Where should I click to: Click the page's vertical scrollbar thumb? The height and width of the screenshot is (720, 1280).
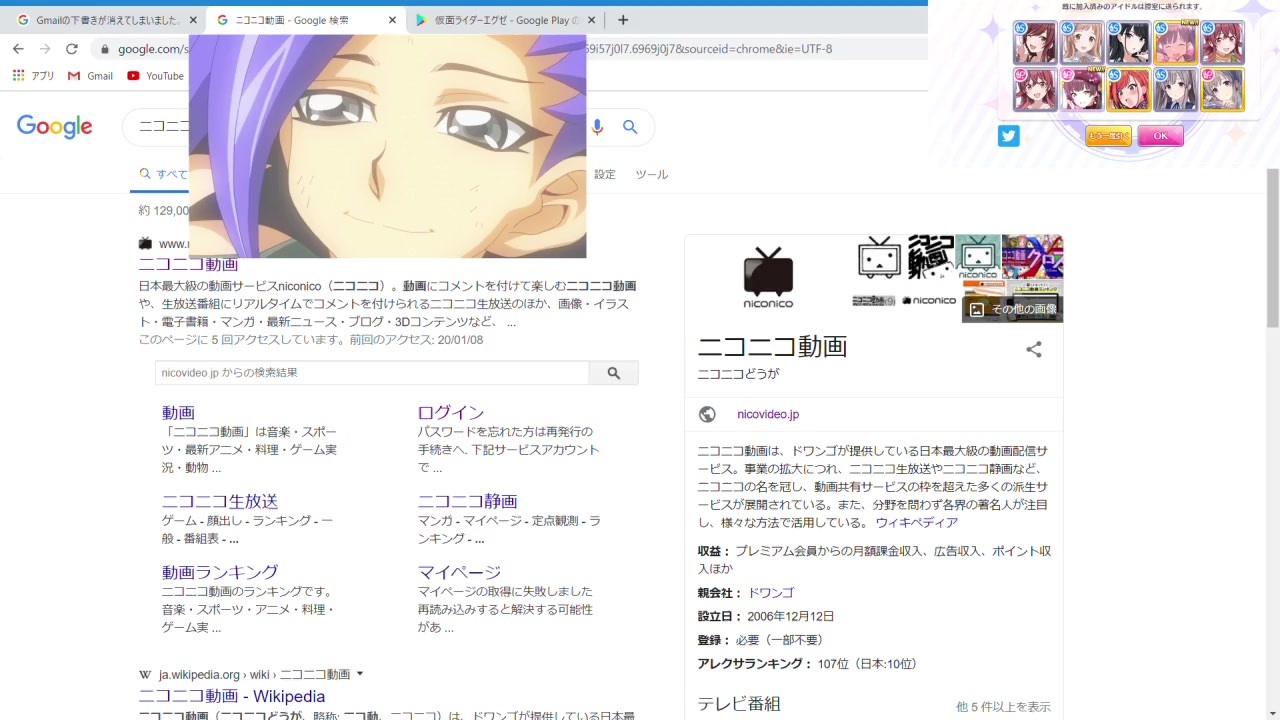pyautogui.click(x=1272, y=248)
